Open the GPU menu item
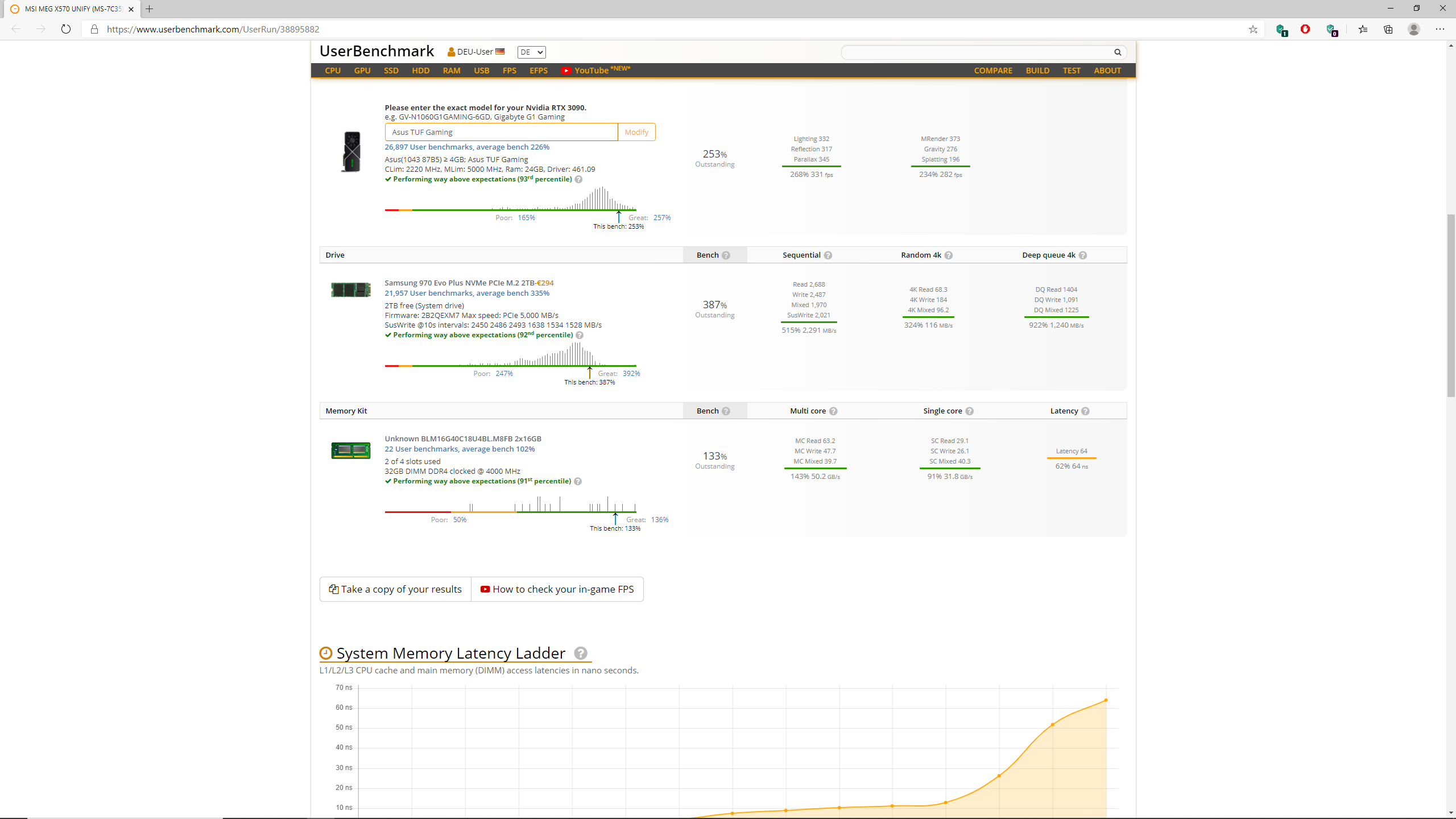This screenshot has width=1456, height=819. click(362, 71)
